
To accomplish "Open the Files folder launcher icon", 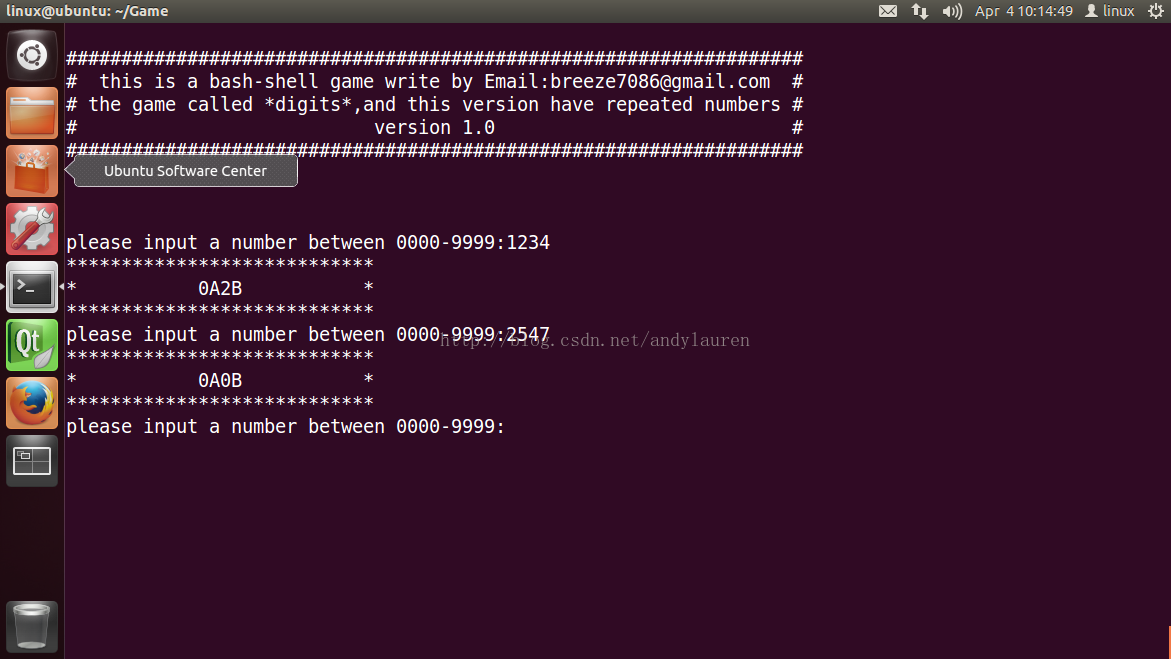I will (31, 113).
